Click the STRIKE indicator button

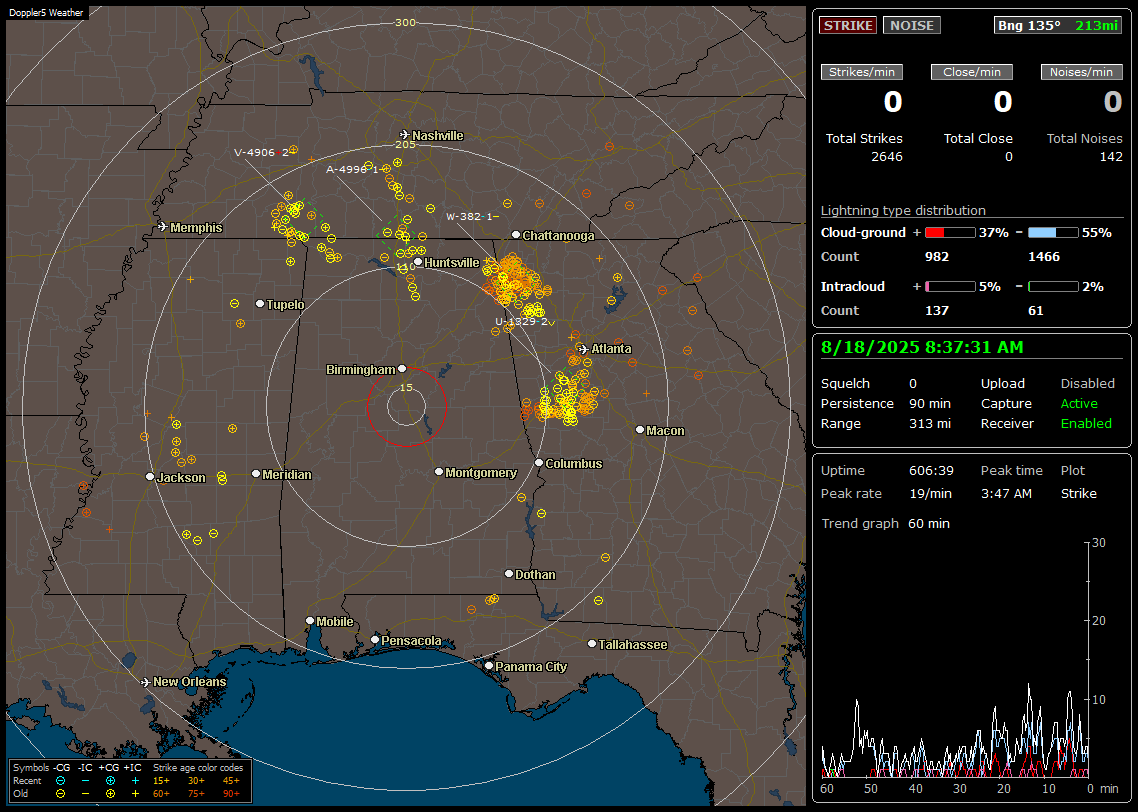point(848,25)
